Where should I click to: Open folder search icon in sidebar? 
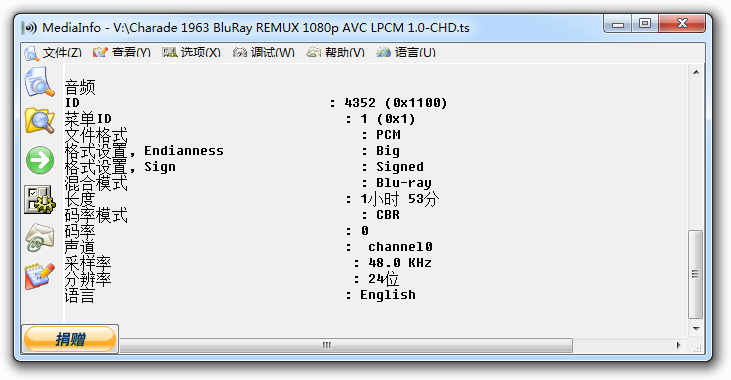tap(39, 121)
